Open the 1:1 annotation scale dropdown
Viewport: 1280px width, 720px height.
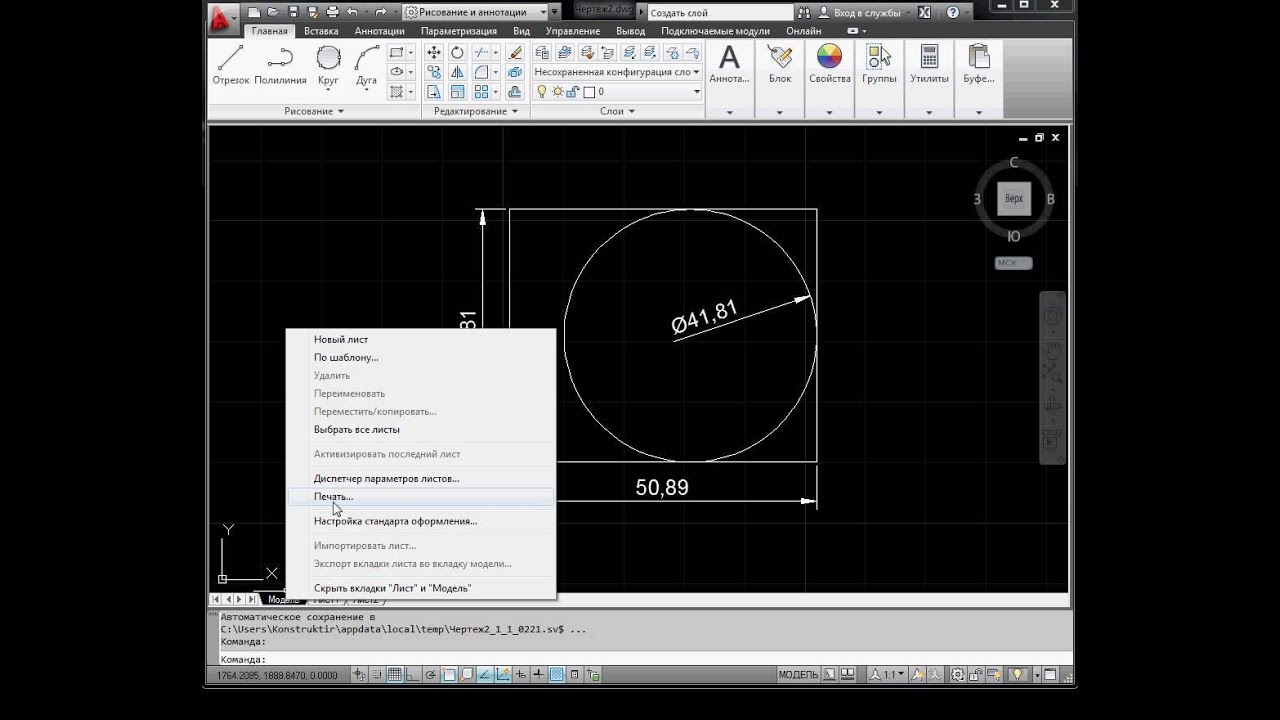tap(887, 675)
